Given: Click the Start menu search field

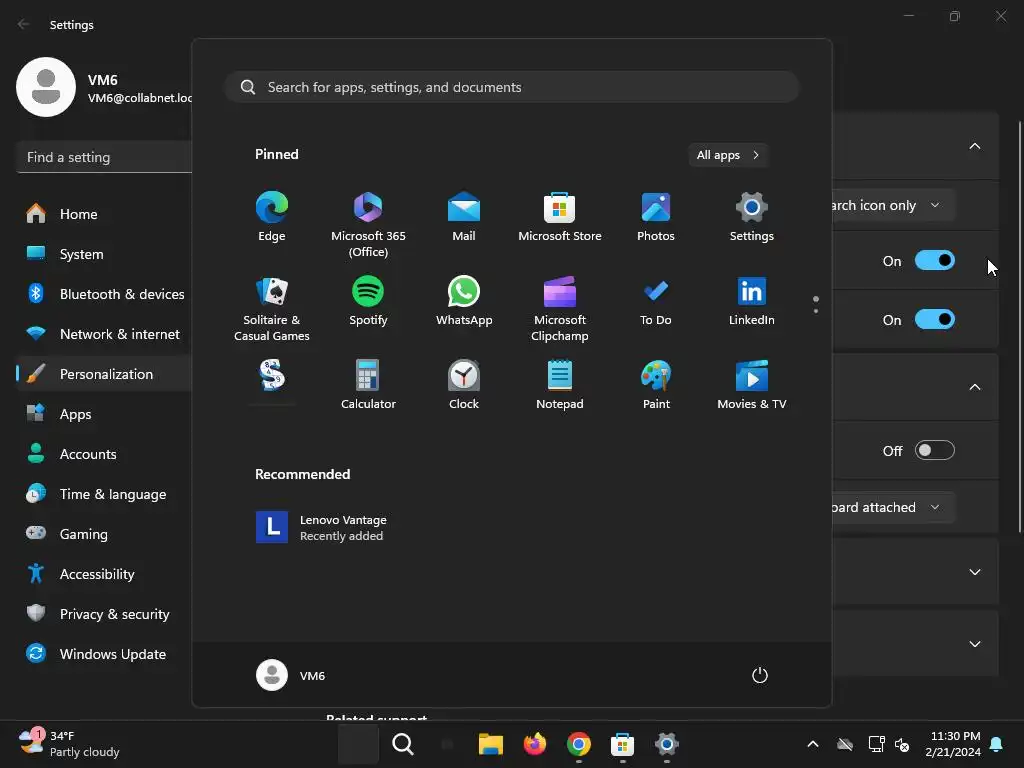Looking at the screenshot, I should (512, 87).
